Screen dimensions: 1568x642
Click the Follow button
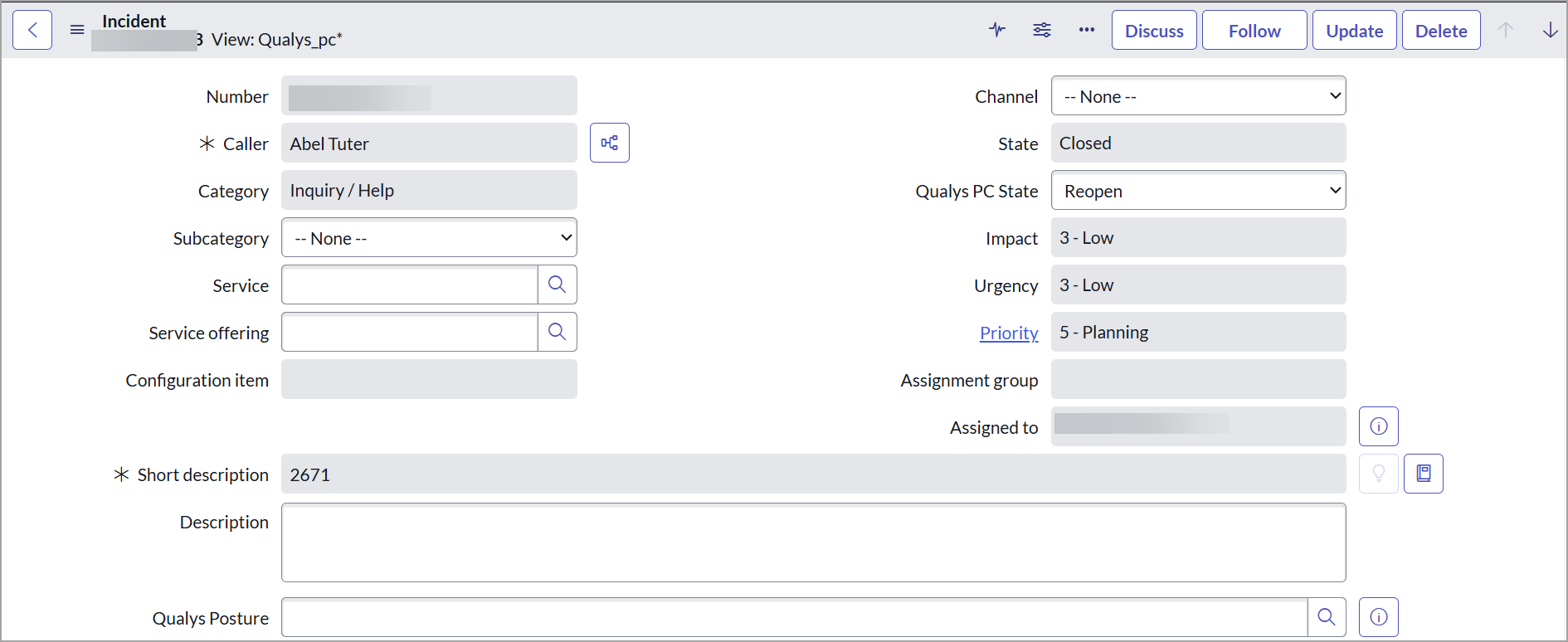coord(1254,31)
